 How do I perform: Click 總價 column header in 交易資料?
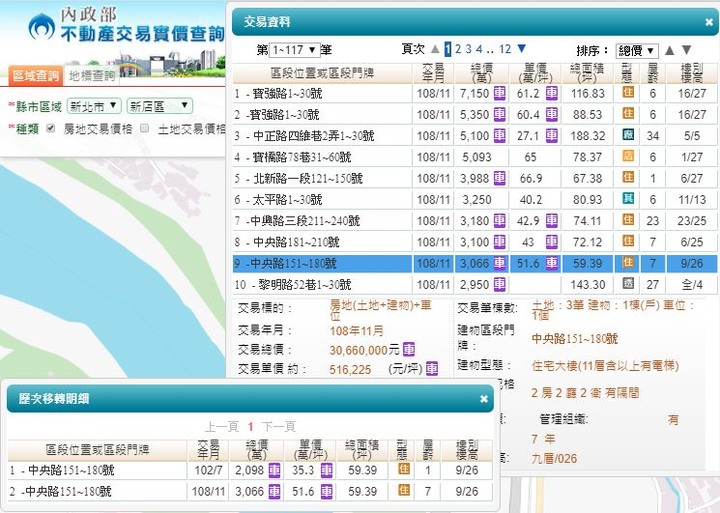(482, 73)
